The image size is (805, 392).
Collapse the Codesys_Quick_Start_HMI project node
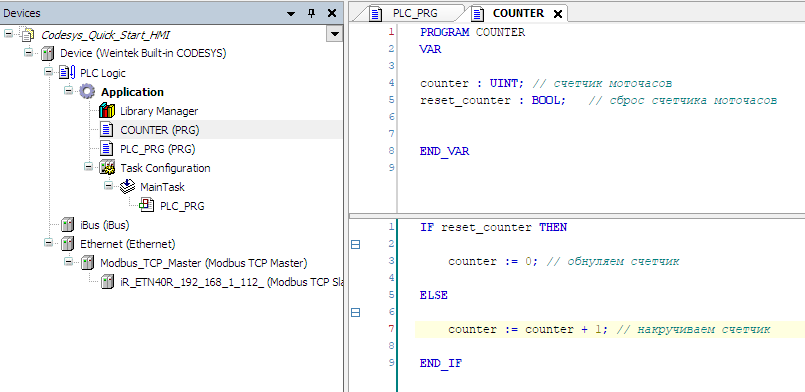pyautogui.click(x=8, y=33)
